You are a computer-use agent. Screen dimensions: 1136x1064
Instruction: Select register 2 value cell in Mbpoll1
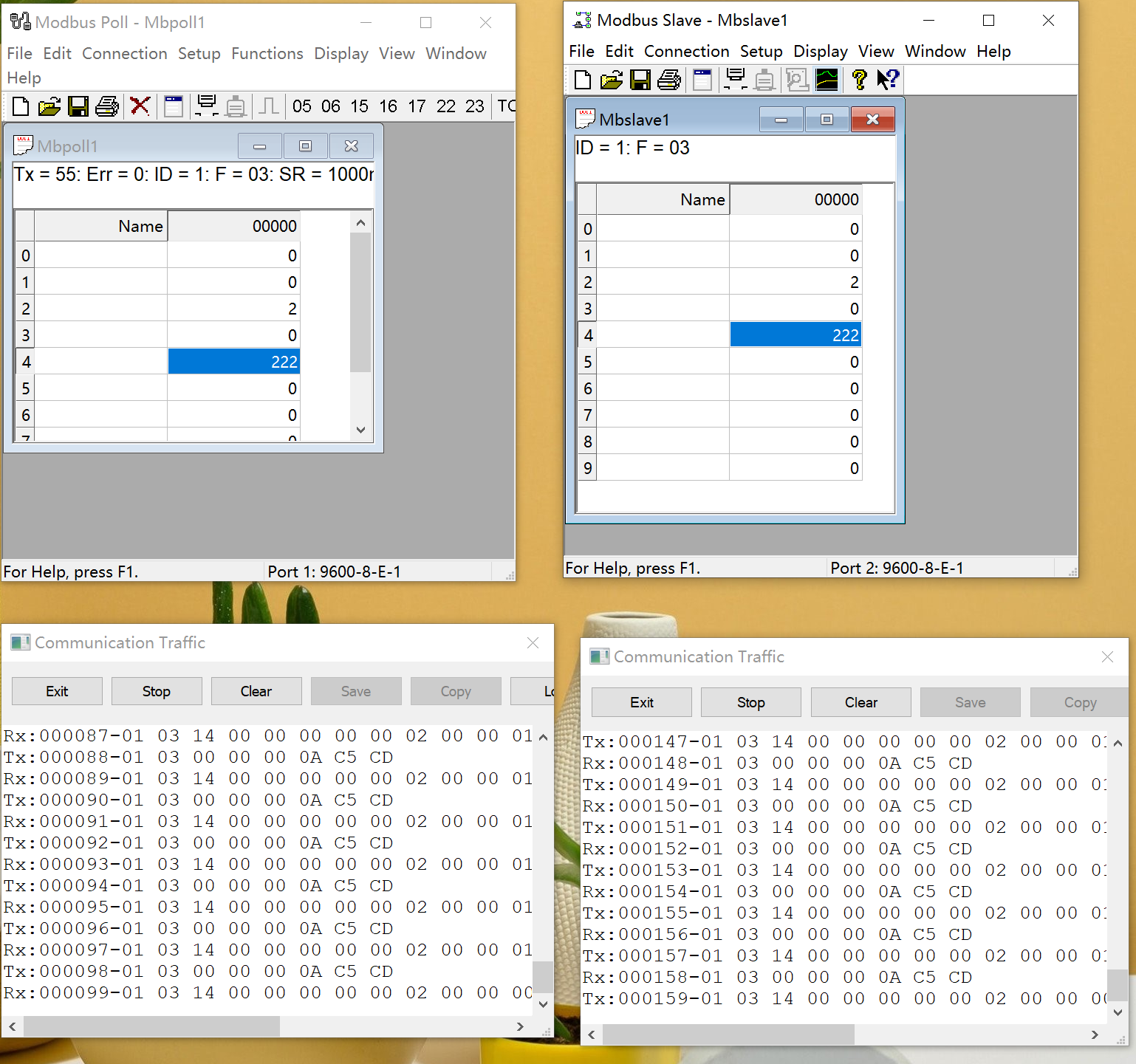point(233,308)
